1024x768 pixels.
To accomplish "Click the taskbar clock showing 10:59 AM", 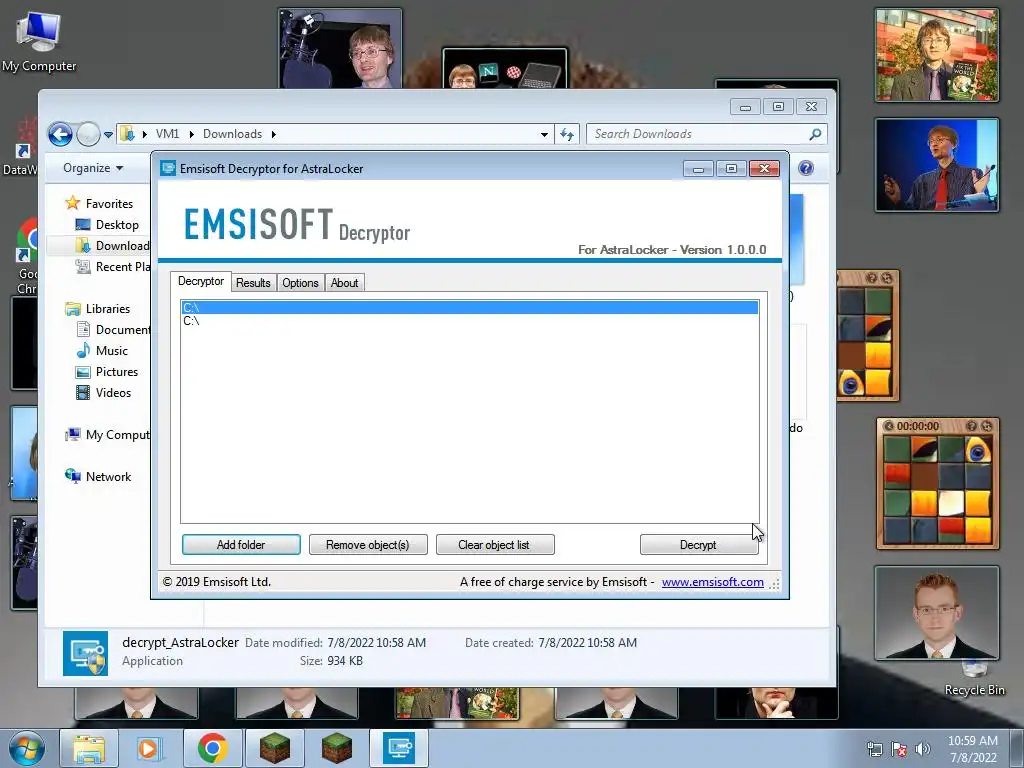I will tap(972, 749).
